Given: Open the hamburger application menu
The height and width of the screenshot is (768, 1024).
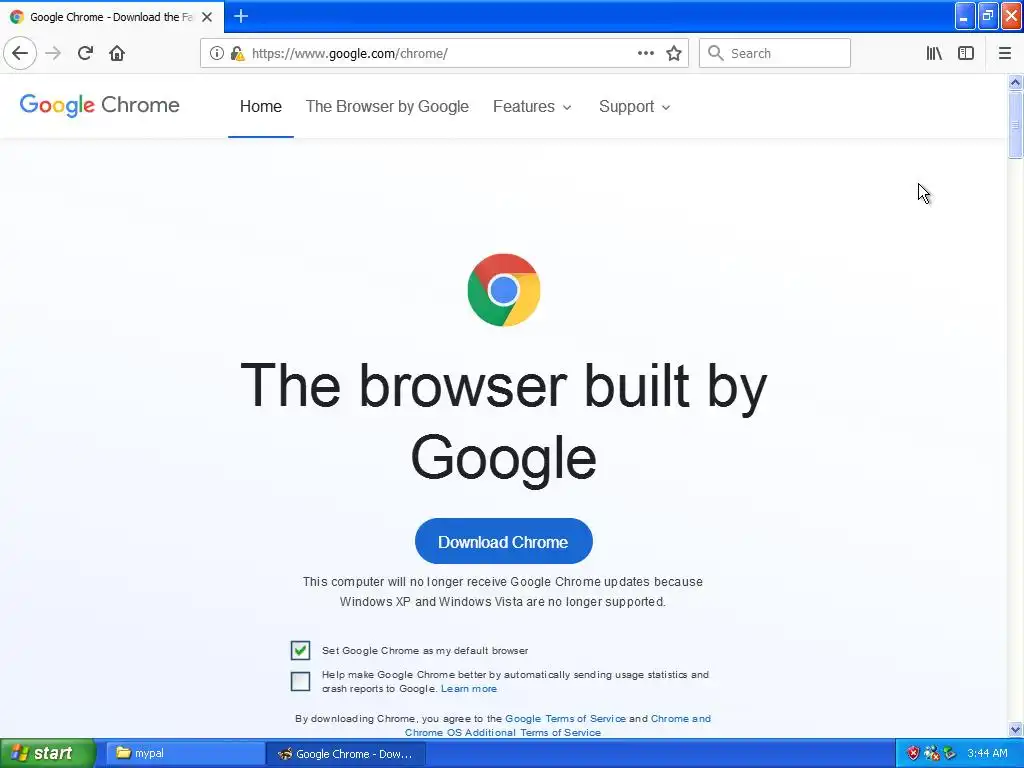Looking at the screenshot, I should 1004,53.
